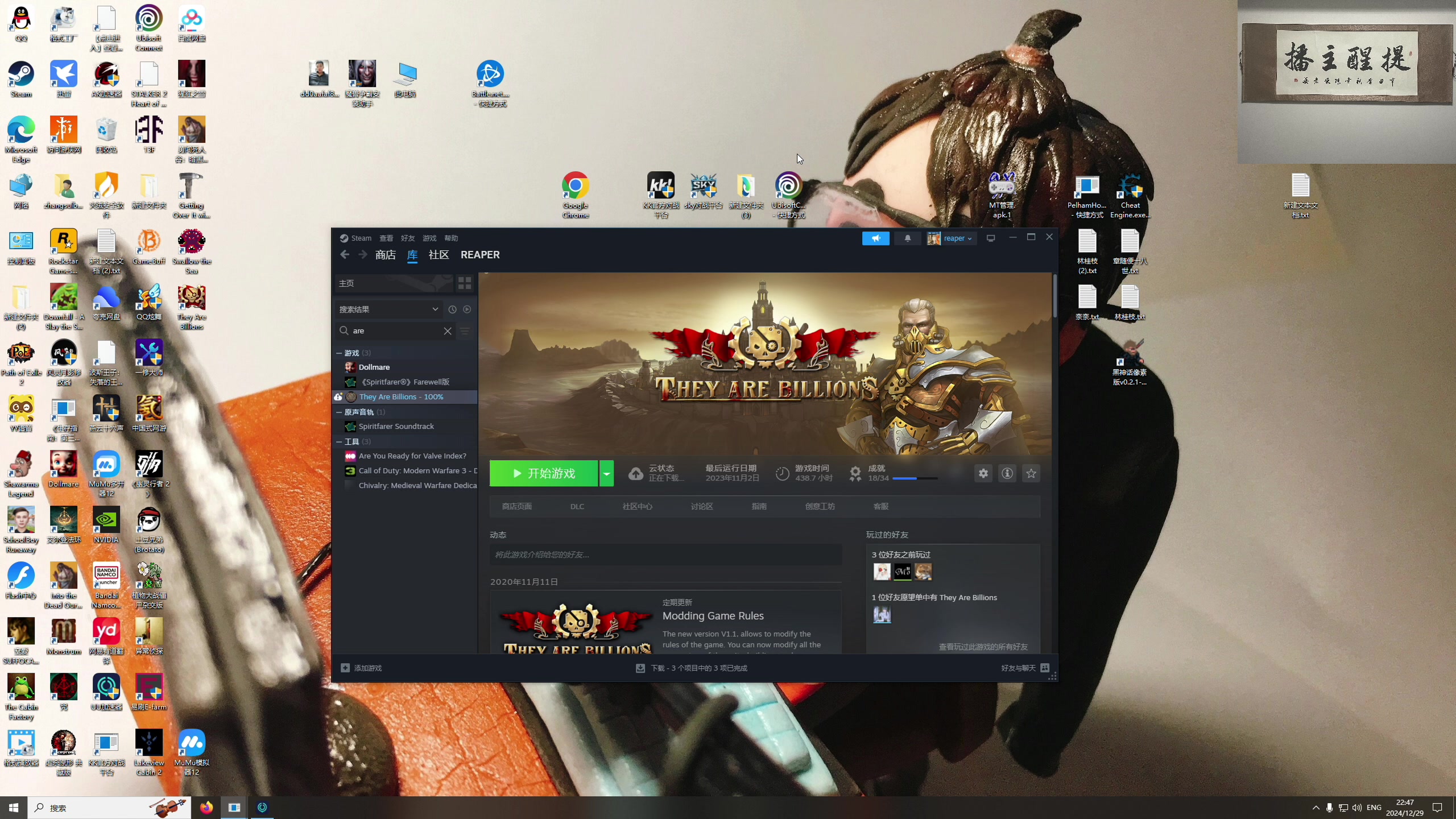
Task: Open advanced library filter options icon
Action: (465, 331)
